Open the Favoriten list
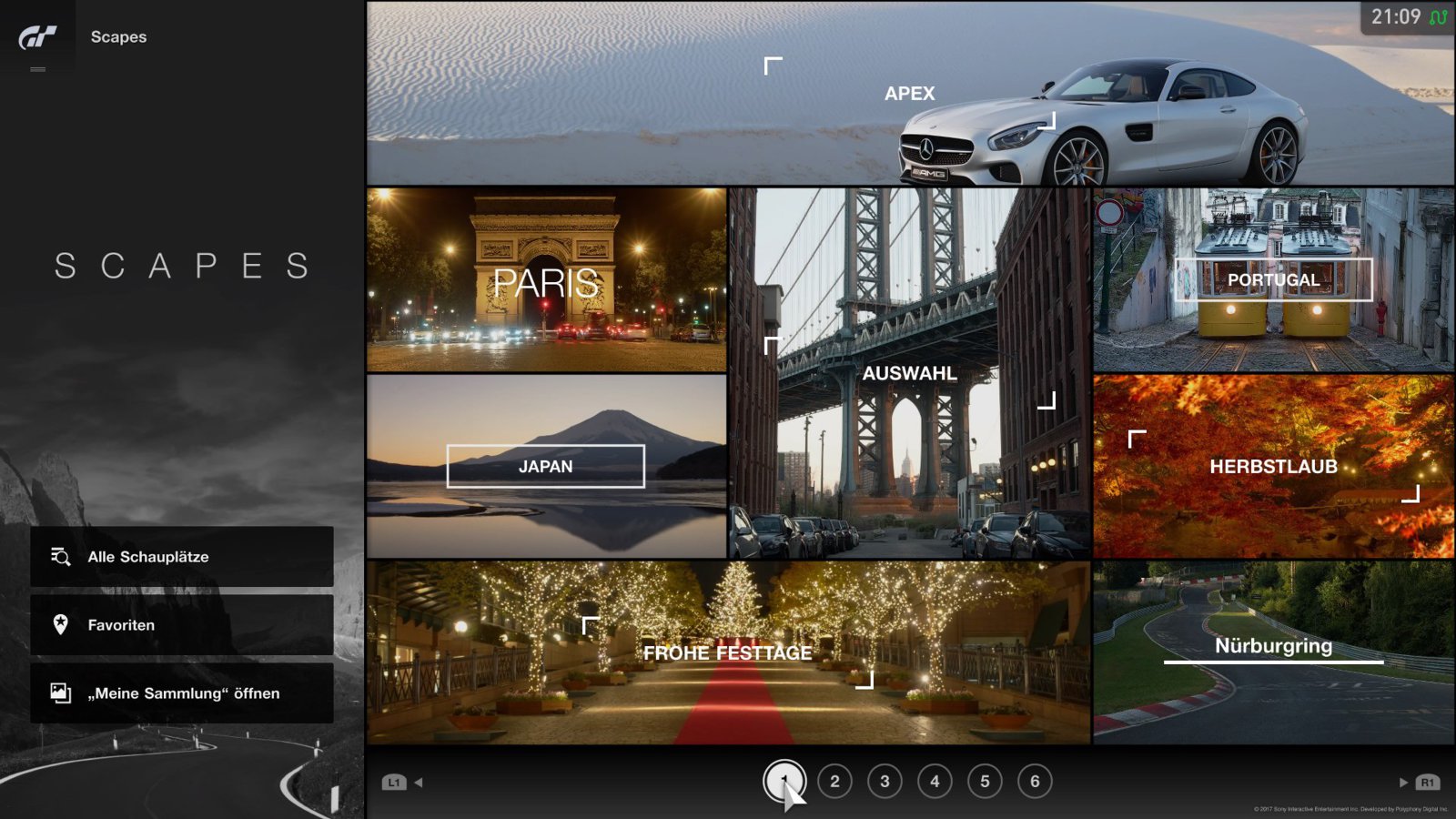This screenshot has height=819, width=1456. [182, 625]
